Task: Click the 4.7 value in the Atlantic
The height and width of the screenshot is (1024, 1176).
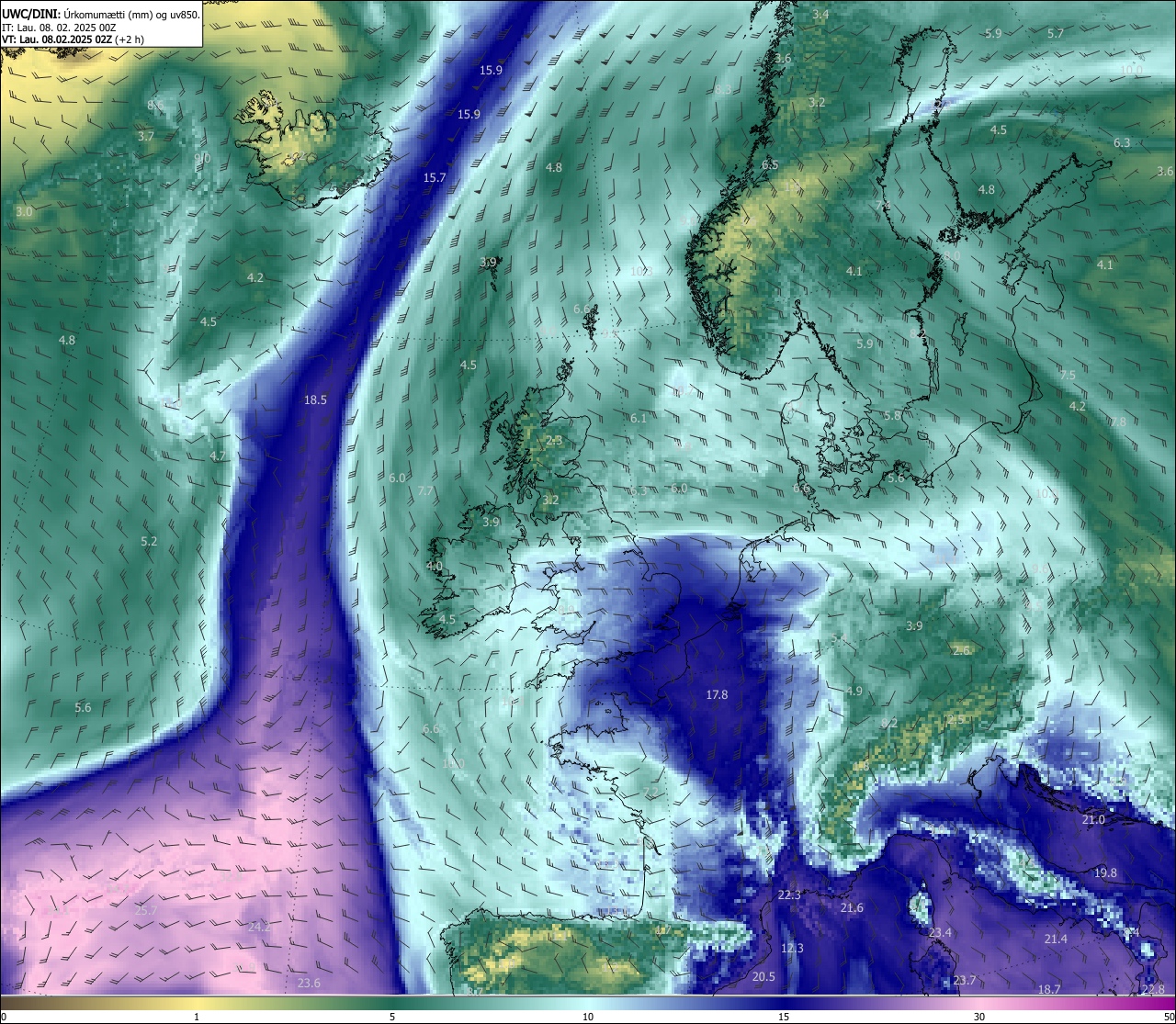Action: click(x=218, y=456)
